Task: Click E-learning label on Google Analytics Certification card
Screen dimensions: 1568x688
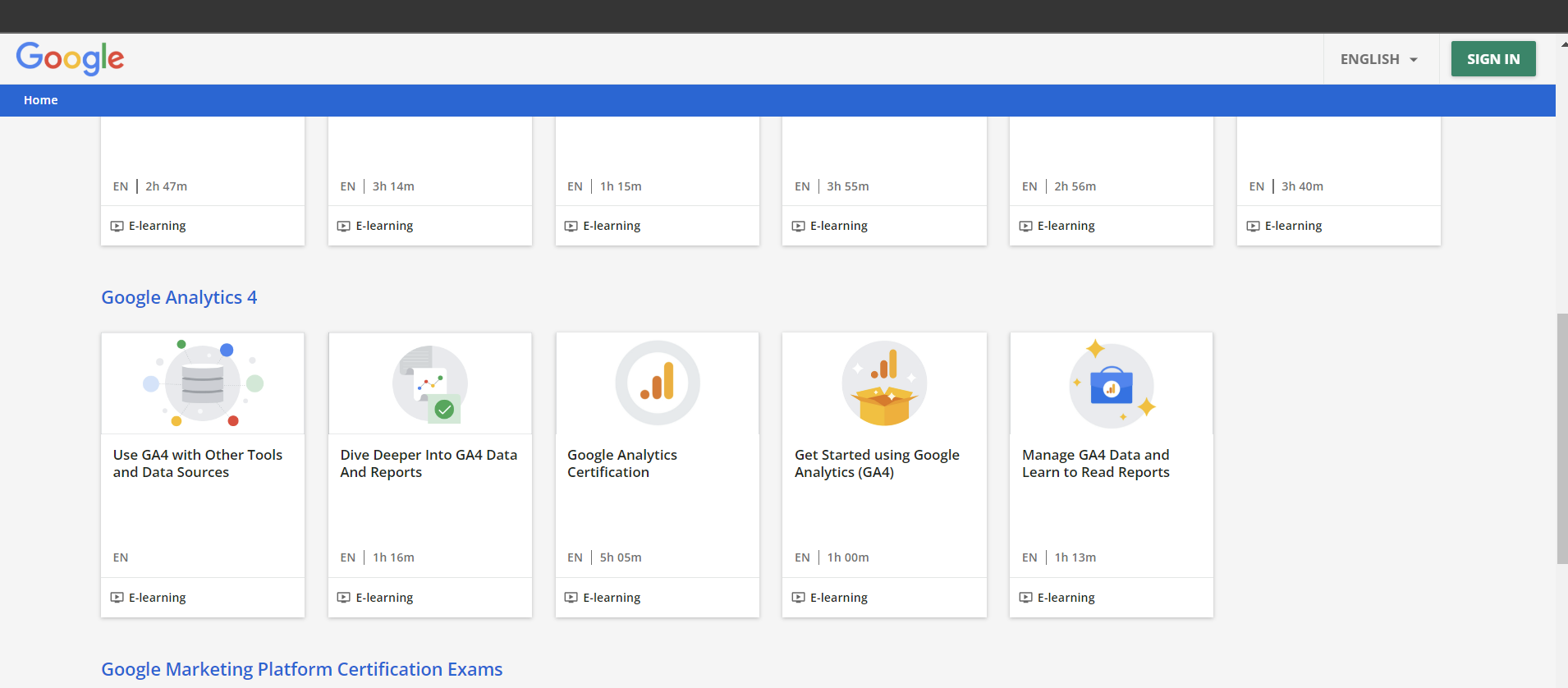Action: point(612,598)
